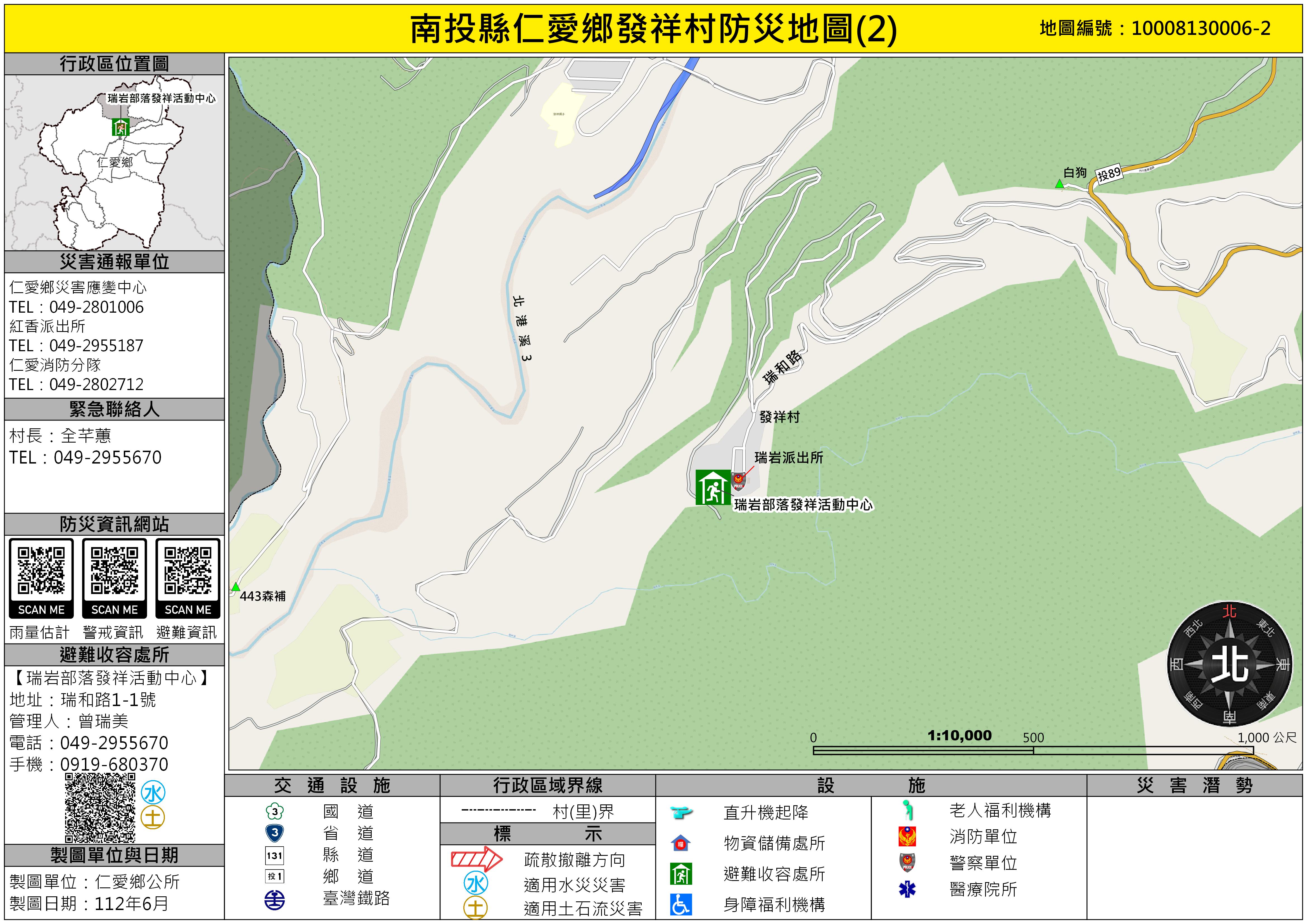Viewport: 1307px width, 924px height.
Task: Click the 雨量估計 QR code
Action: tap(41, 571)
